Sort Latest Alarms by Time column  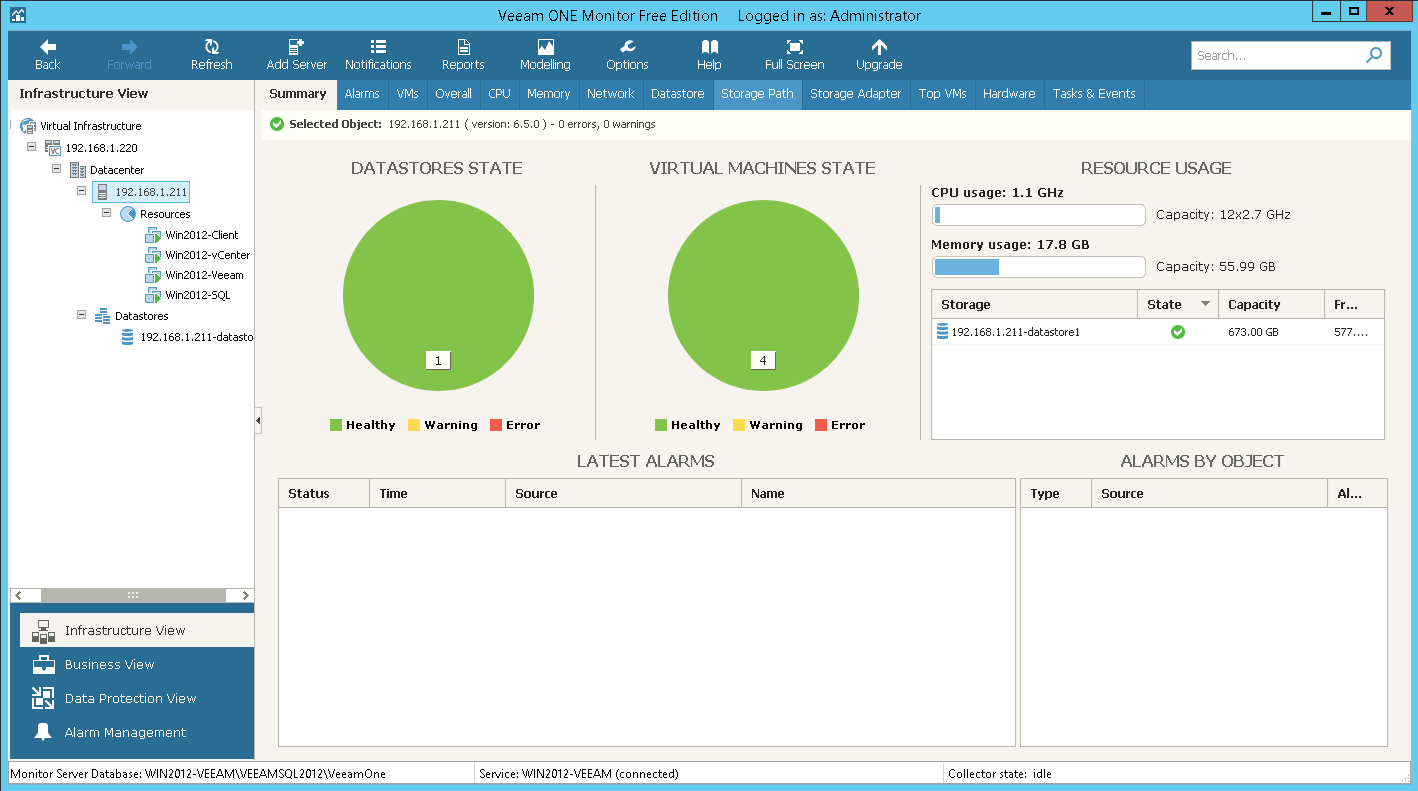point(438,493)
